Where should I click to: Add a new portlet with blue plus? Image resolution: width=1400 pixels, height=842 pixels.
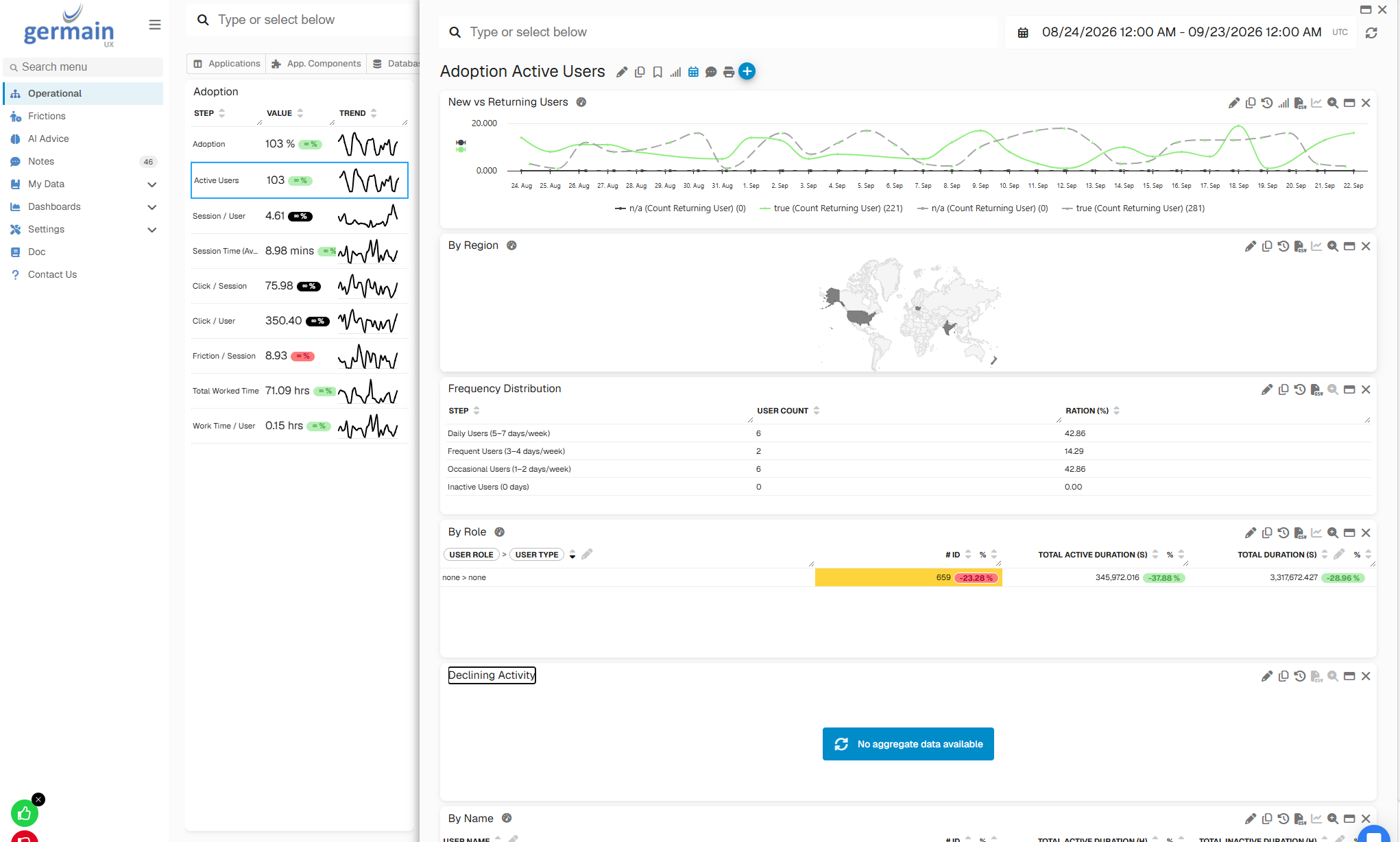click(747, 71)
